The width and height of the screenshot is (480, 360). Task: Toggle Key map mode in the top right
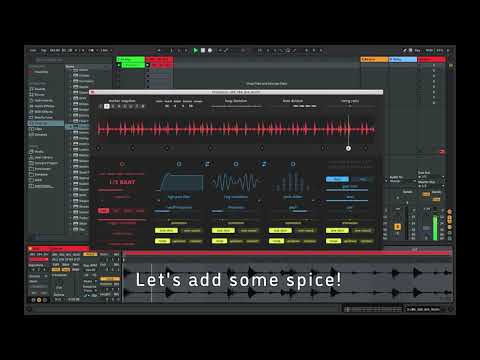(x=417, y=50)
